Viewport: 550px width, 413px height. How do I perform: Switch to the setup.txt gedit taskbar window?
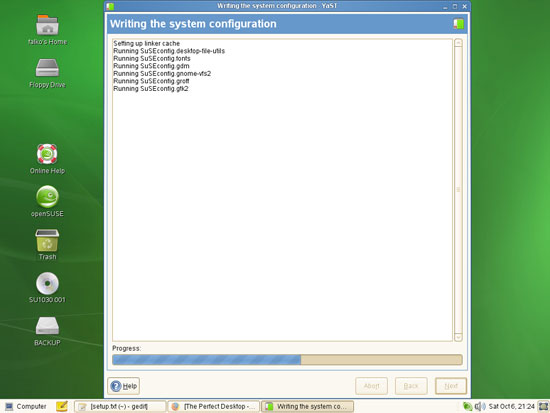point(120,406)
